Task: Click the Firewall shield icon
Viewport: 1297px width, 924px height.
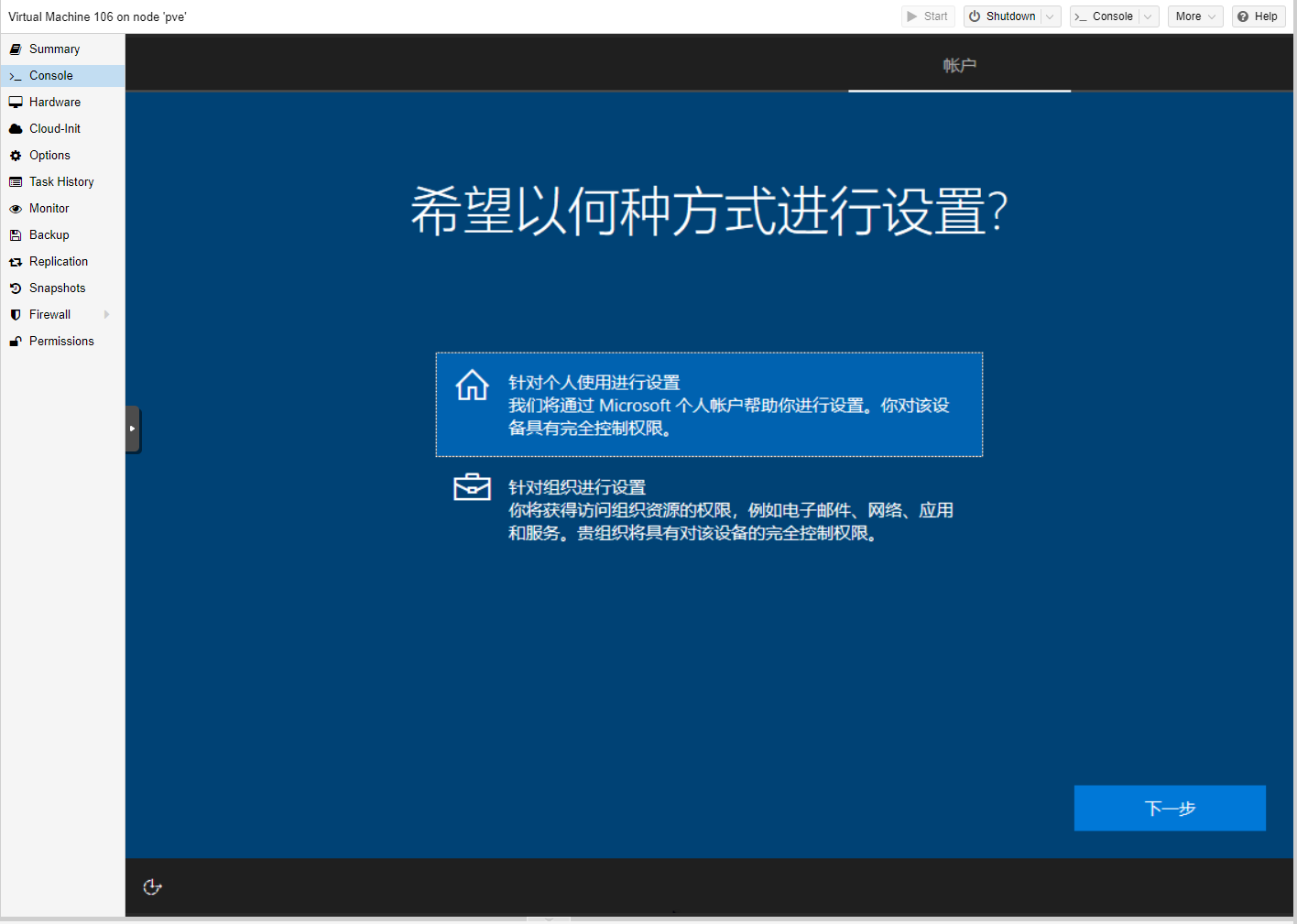Action: pyautogui.click(x=16, y=315)
